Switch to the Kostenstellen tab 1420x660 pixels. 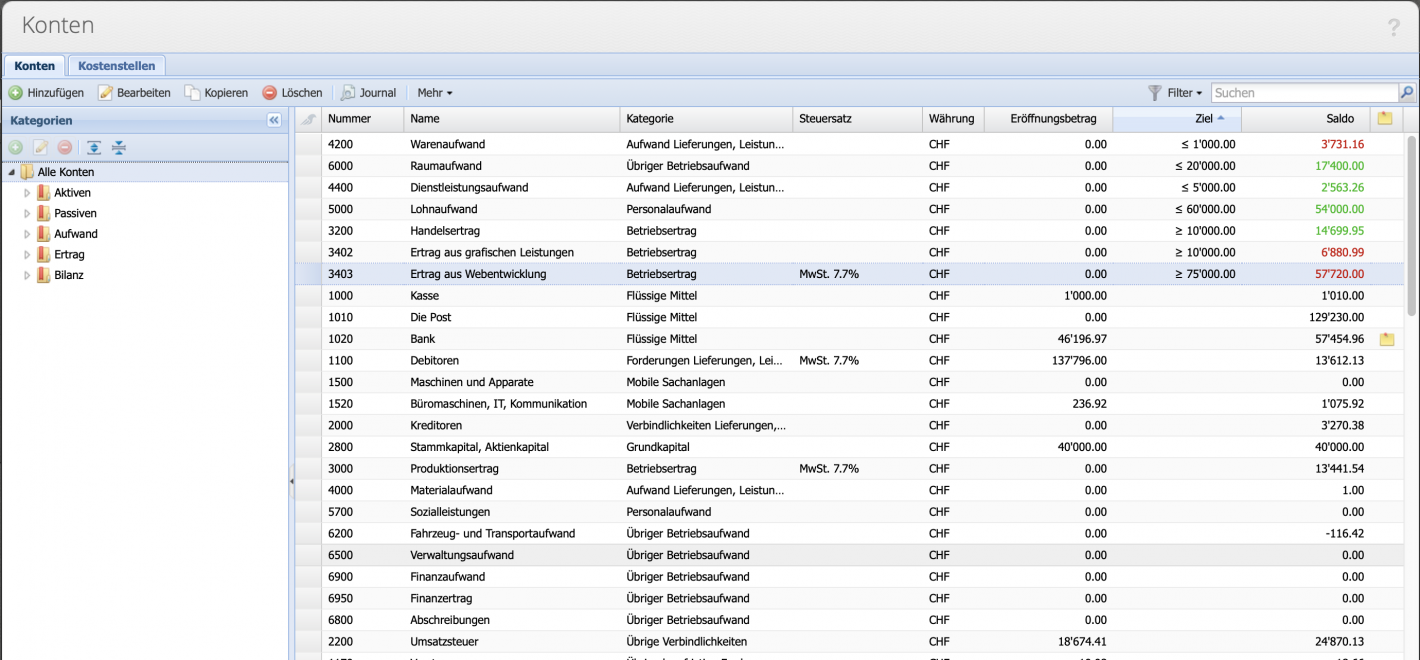(x=117, y=65)
